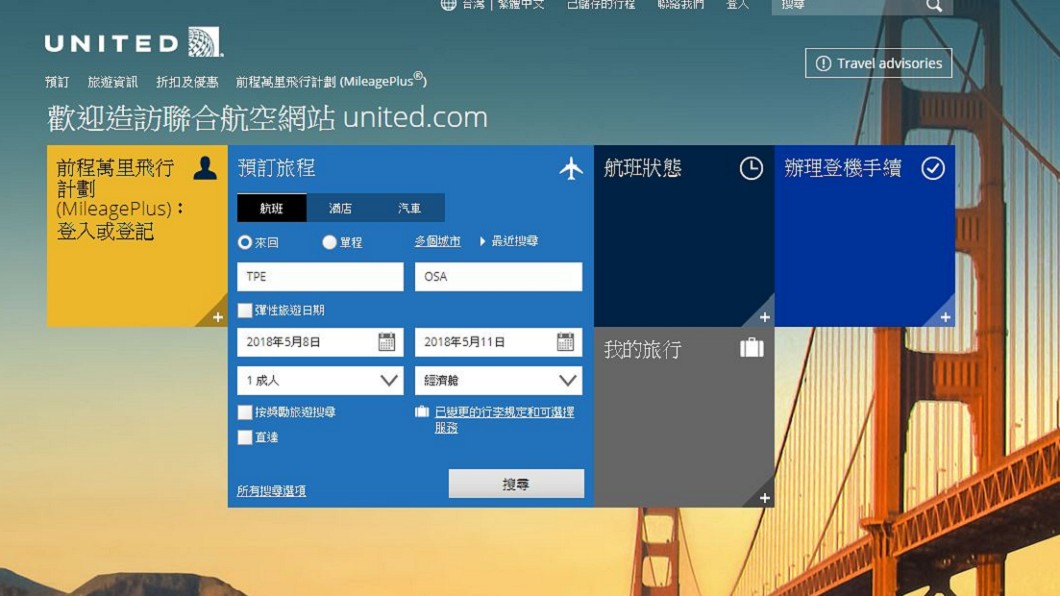The height and width of the screenshot is (596, 1060).
Task: Open the 旅遊資訊 menu
Action: pos(112,82)
